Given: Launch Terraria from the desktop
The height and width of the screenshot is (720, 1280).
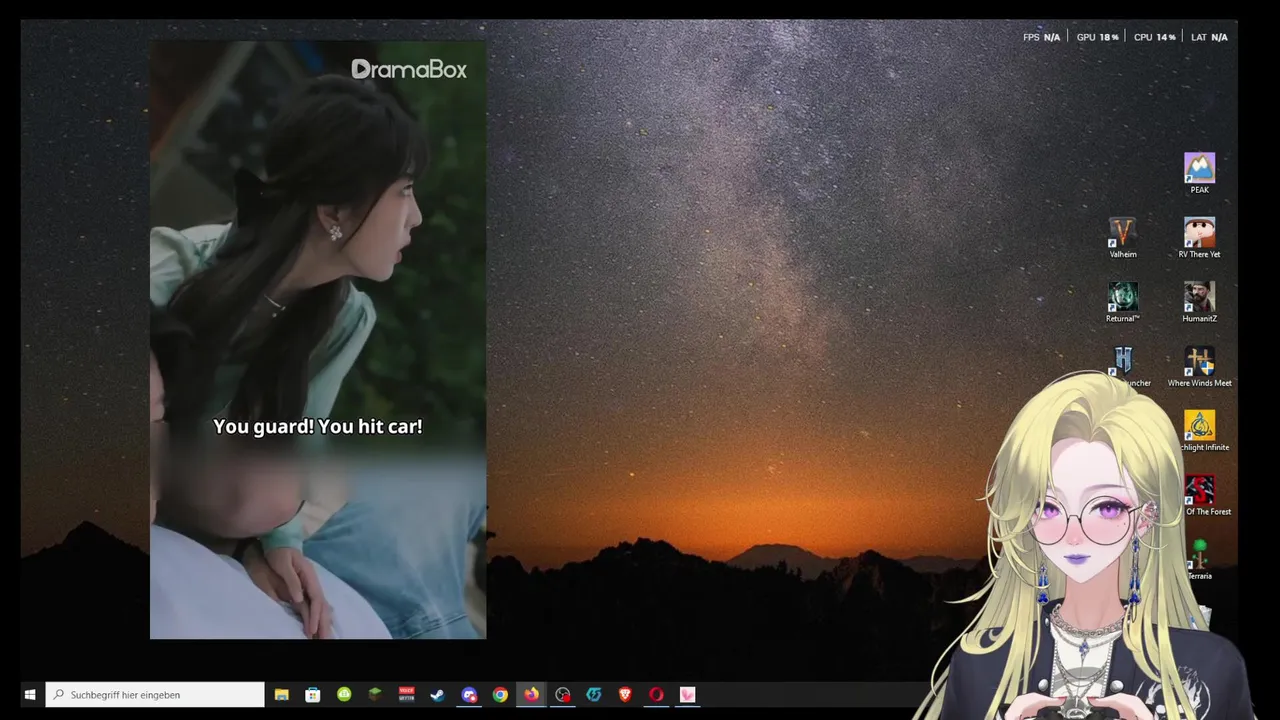Looking at the screenshot, I should point(1200,560).
